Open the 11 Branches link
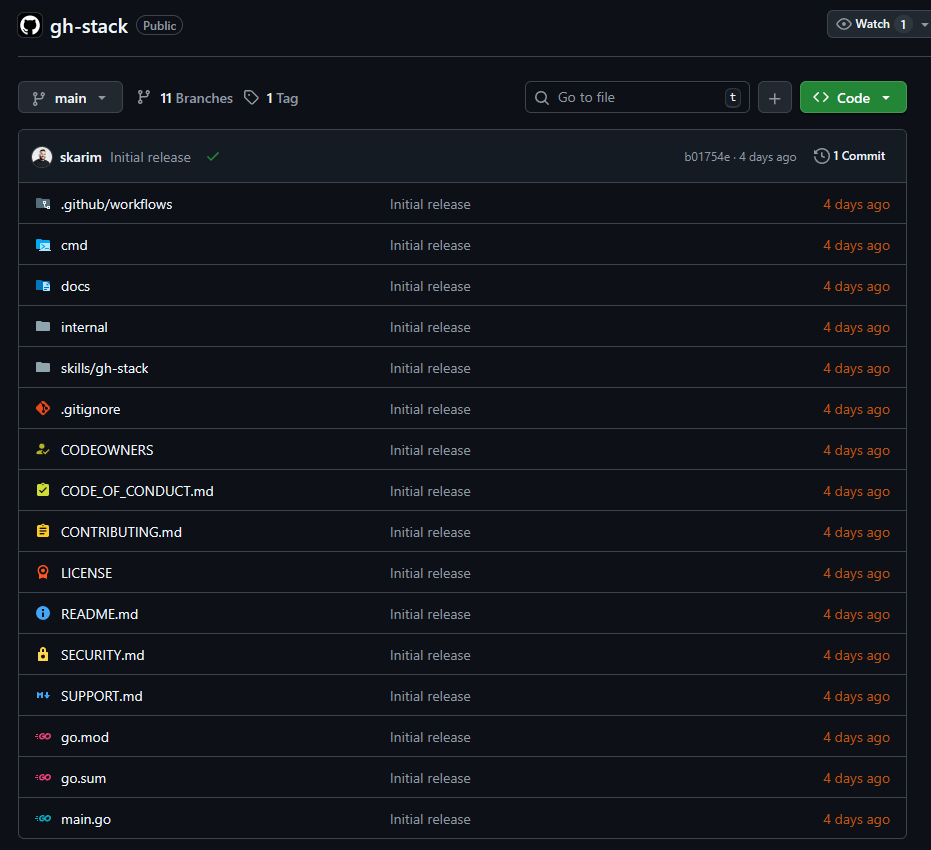The width and height of the screenshot is (931, 850). coord(185,98)
